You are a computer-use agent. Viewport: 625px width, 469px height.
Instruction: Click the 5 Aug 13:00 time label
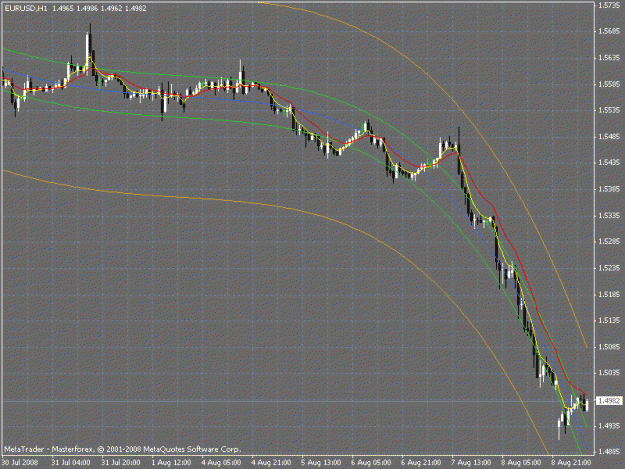321,463
